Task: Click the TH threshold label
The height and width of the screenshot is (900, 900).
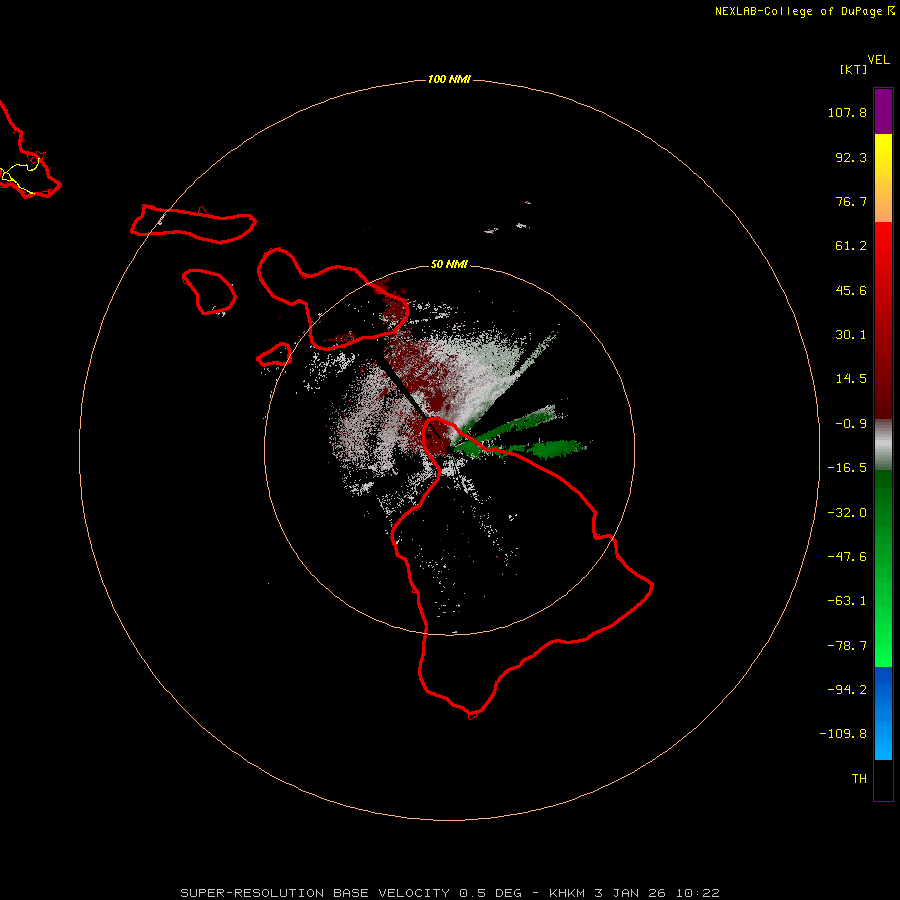Action: [x=859, y=779]
